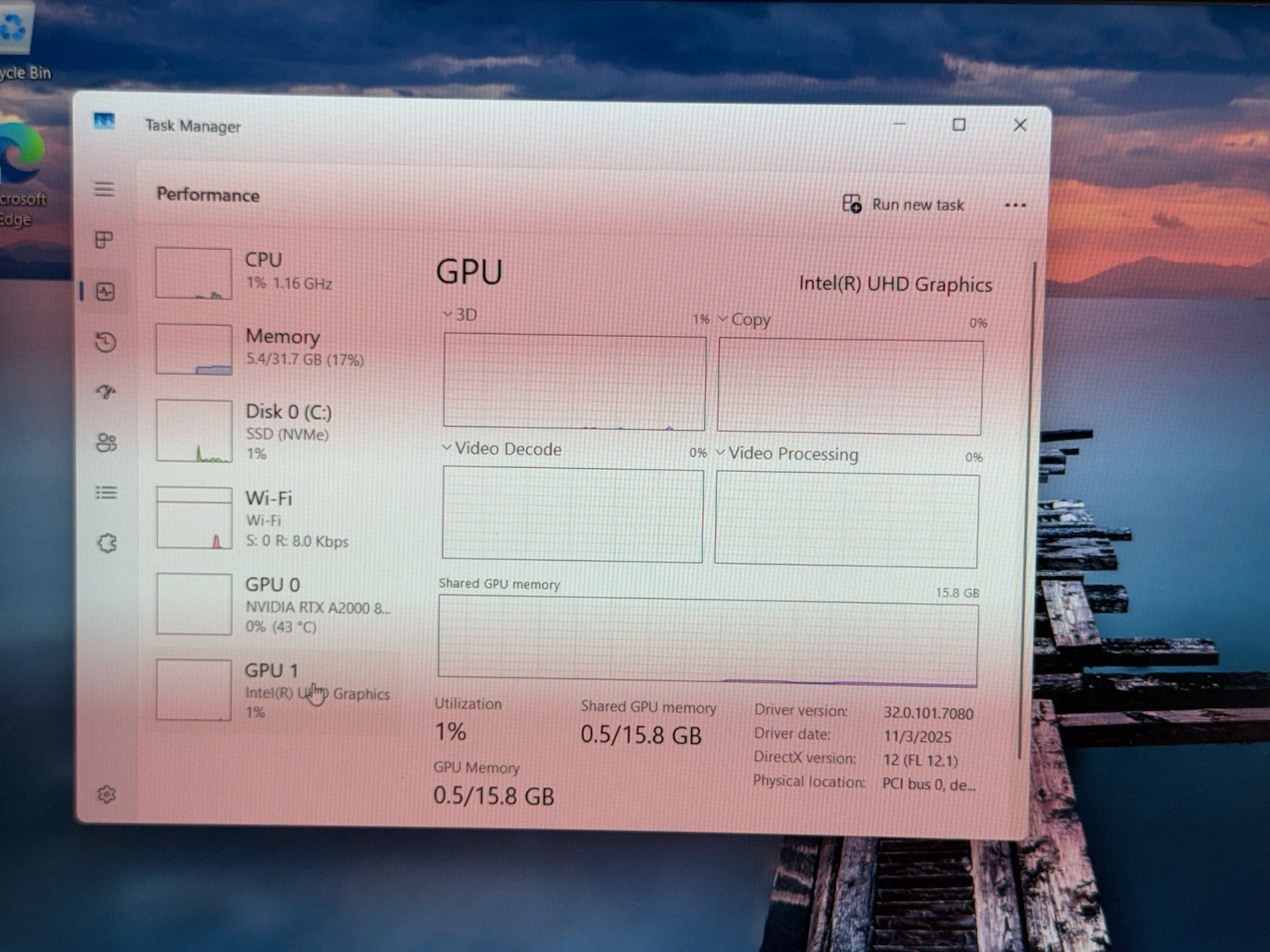This screenshot has width=1270, height=952.
Task: Open the hamburger navigation menu
Action: click(104, 189)
